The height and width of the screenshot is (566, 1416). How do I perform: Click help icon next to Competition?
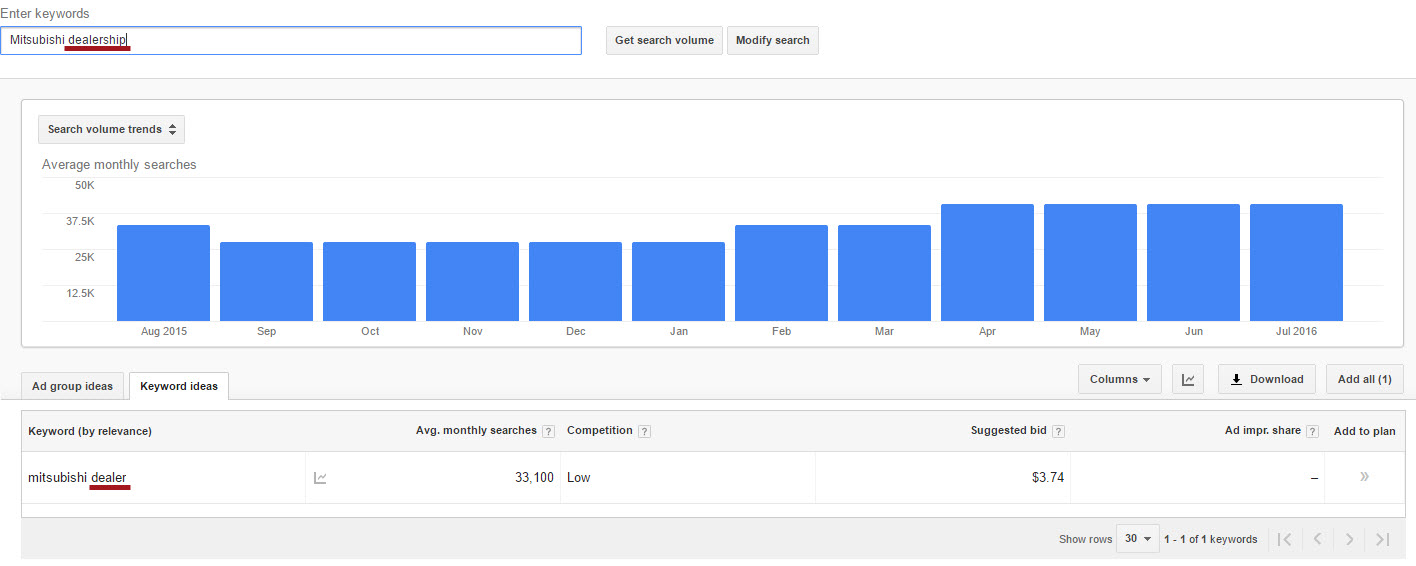click(644, 431)
